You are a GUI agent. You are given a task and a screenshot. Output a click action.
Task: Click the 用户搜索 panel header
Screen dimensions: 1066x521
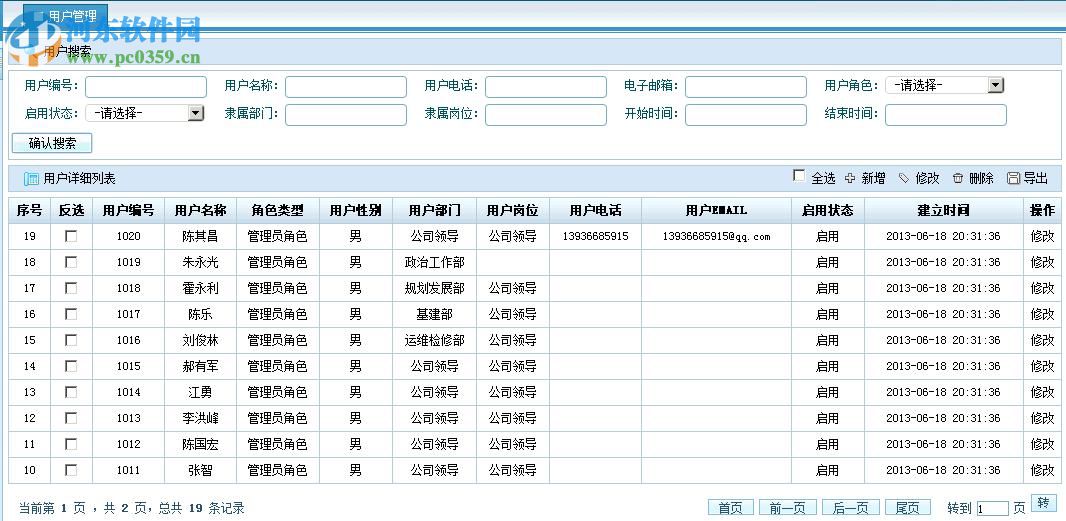(x=534, y=51)
